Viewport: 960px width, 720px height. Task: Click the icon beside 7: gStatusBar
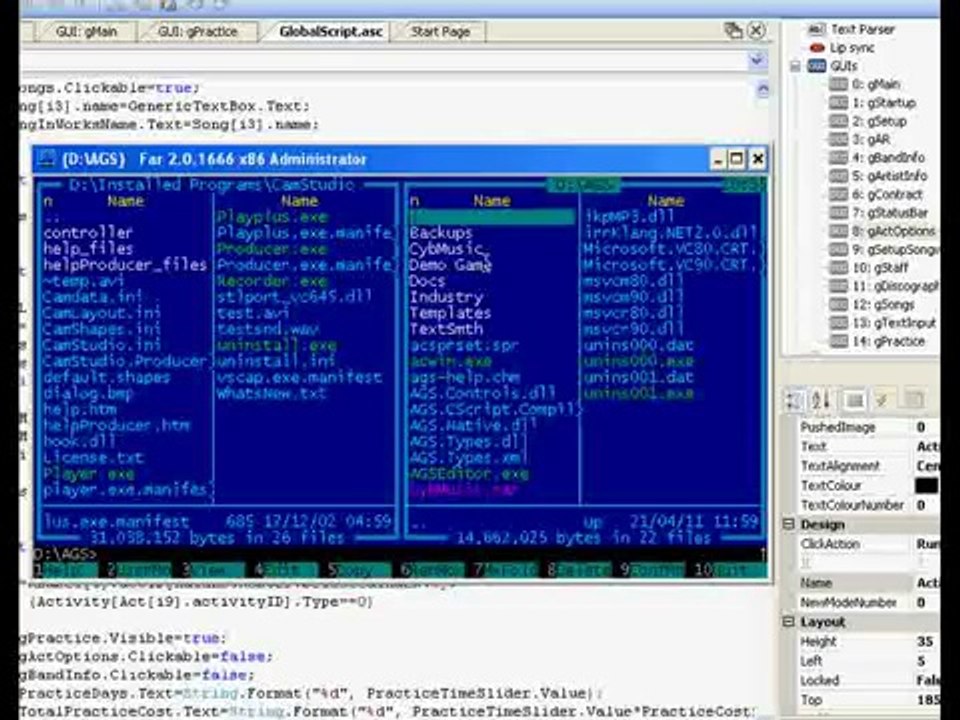pyautogui.click(x=838, y=212)
